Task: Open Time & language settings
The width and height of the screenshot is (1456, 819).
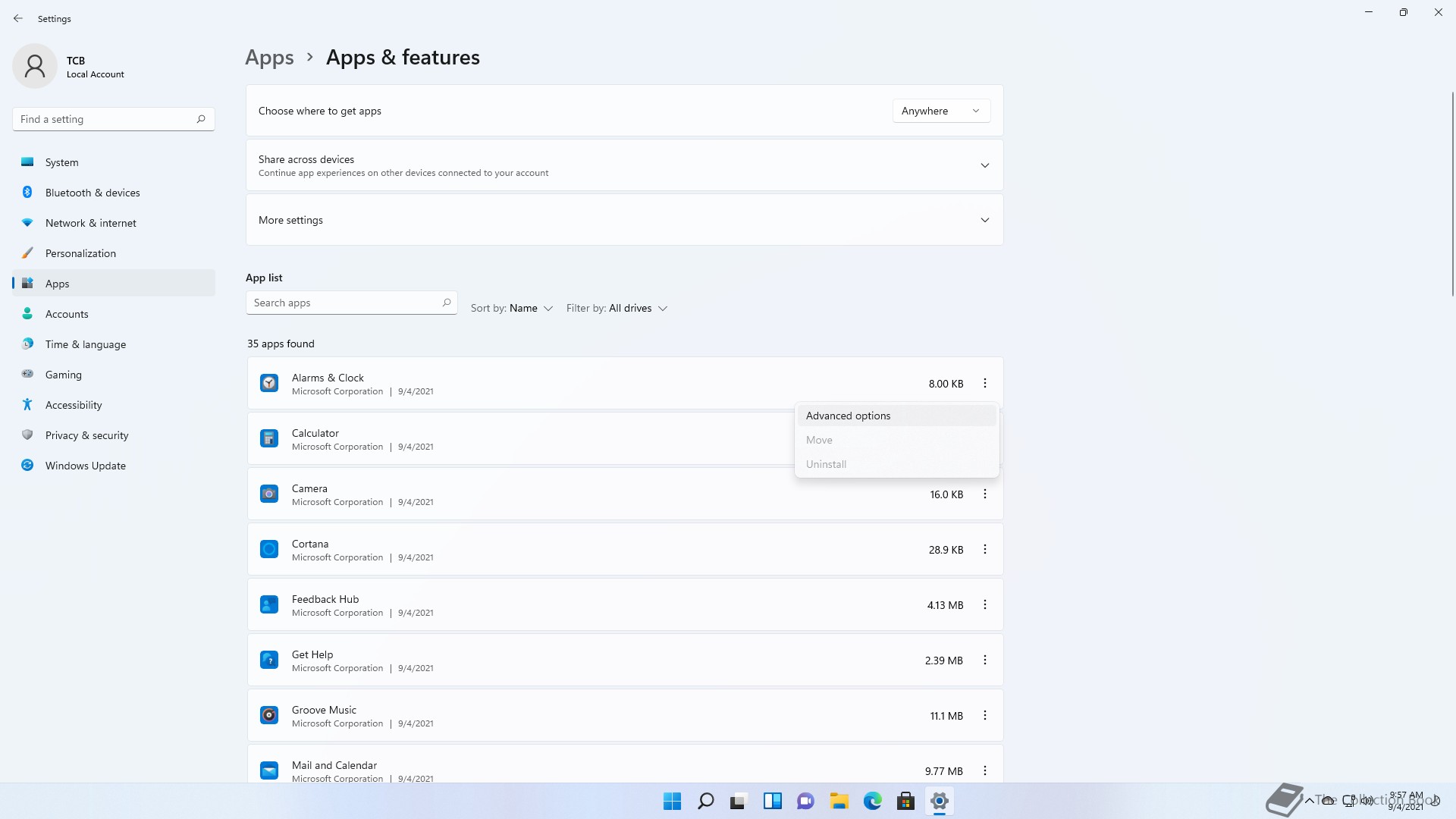Action: coord(114,344)
